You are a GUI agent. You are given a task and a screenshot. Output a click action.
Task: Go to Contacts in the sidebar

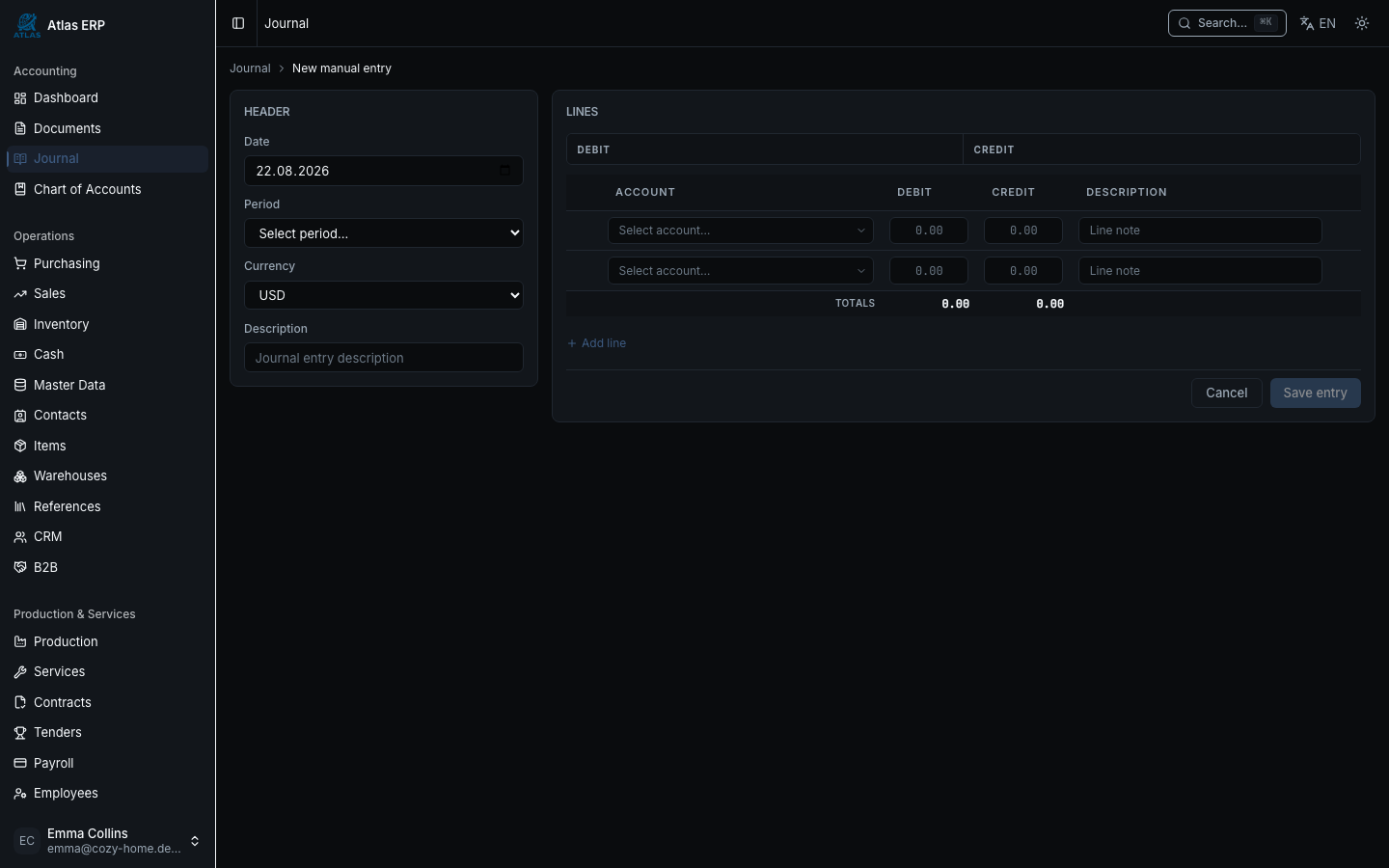pos(107,416)
